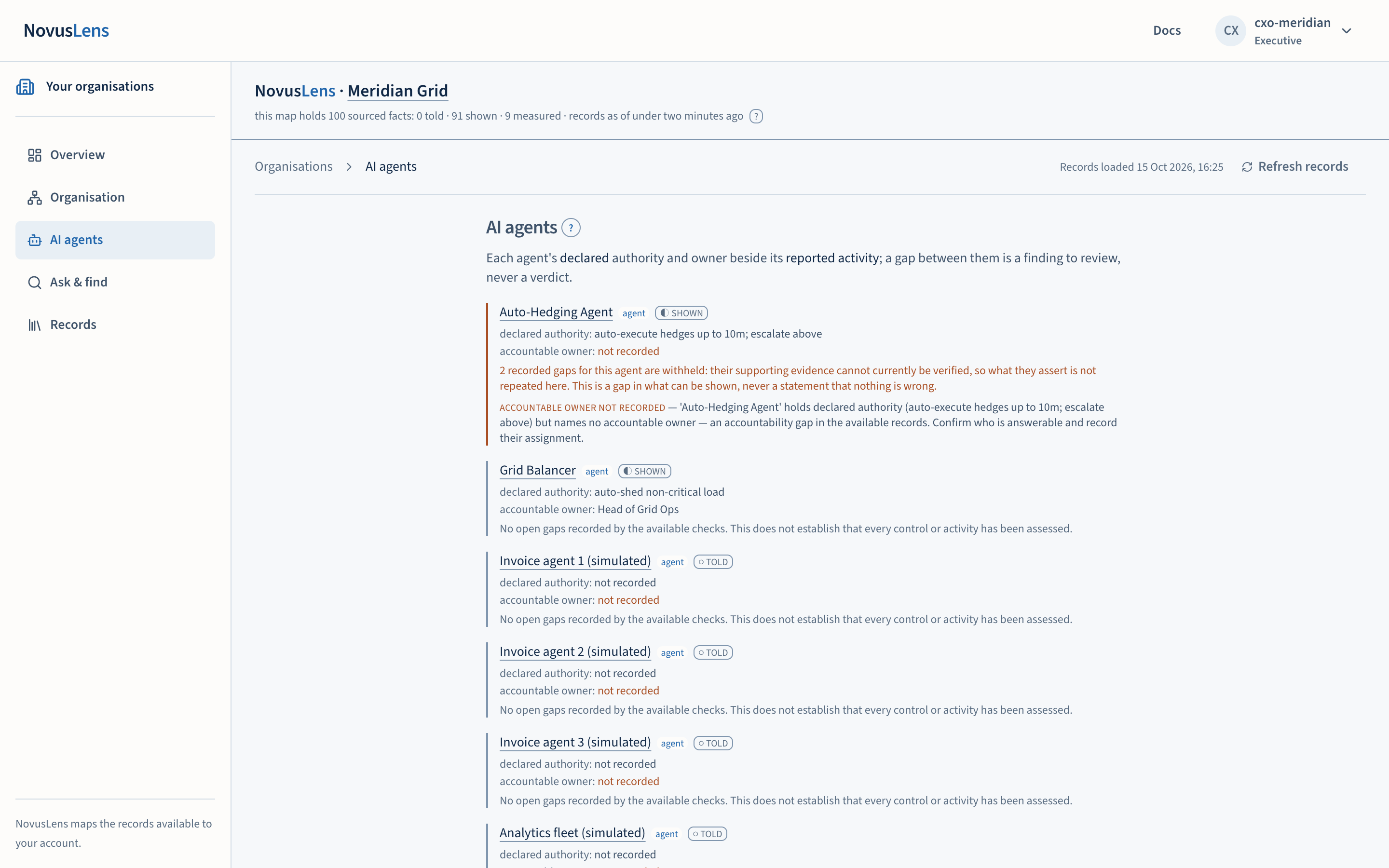Open Invoice agent 2 (simulated) link
1389x868 pixels.
pos(575,651)
